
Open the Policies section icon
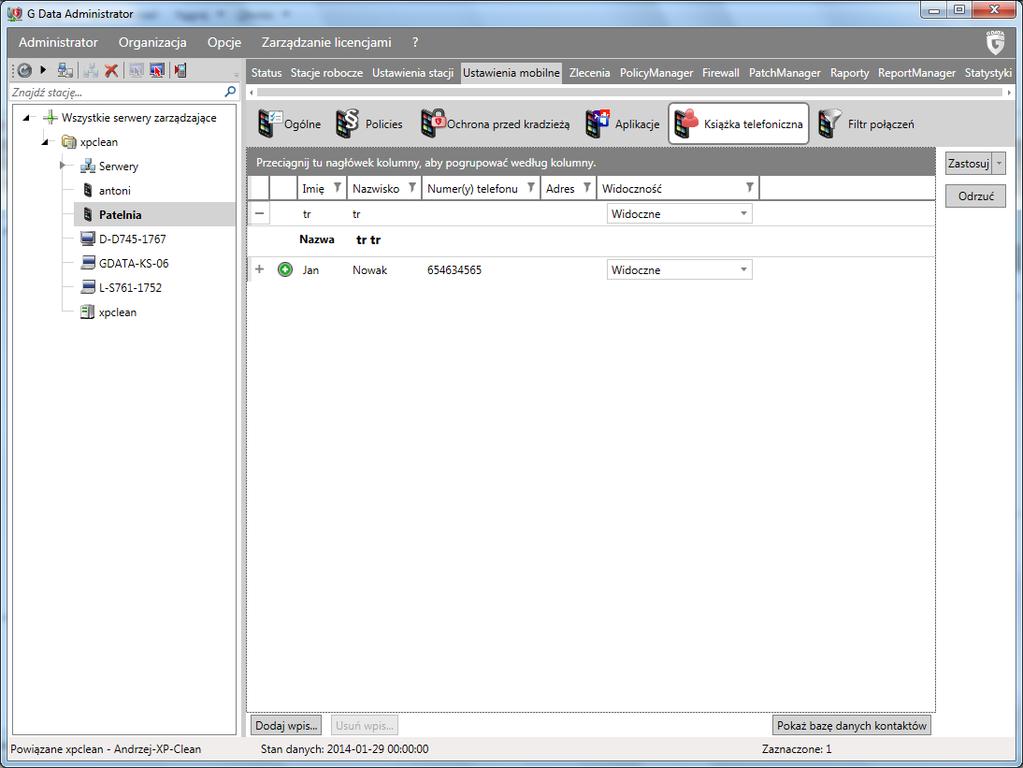click(x=369, y=123)
